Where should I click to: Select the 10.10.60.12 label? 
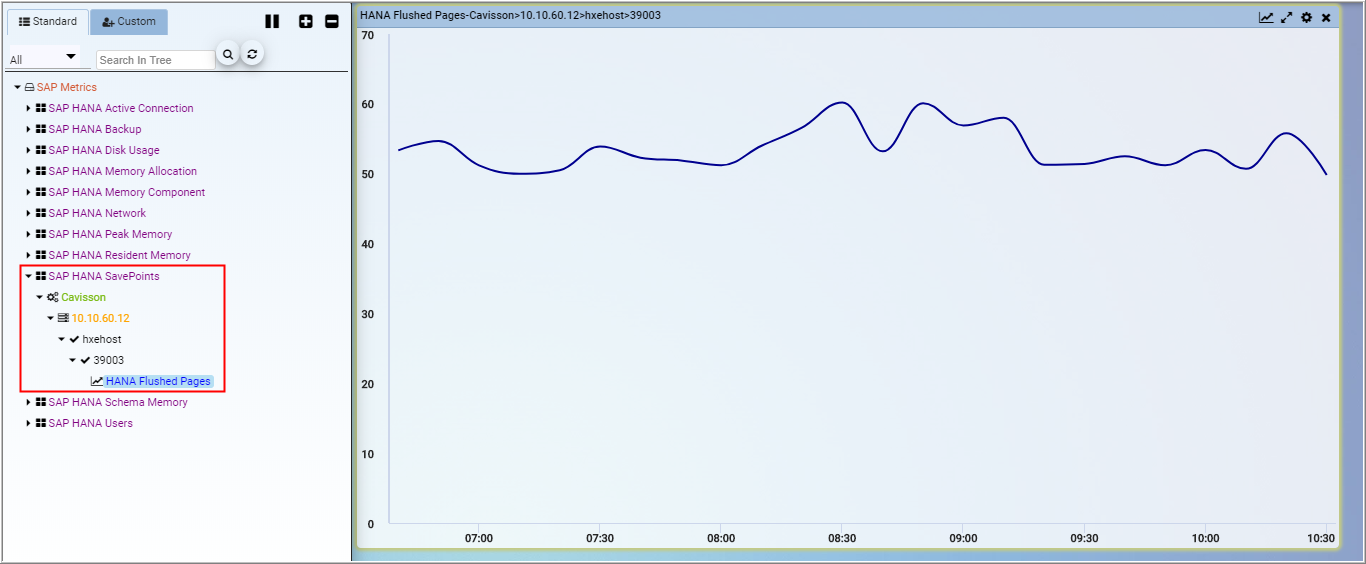click(x=100, y=318)
